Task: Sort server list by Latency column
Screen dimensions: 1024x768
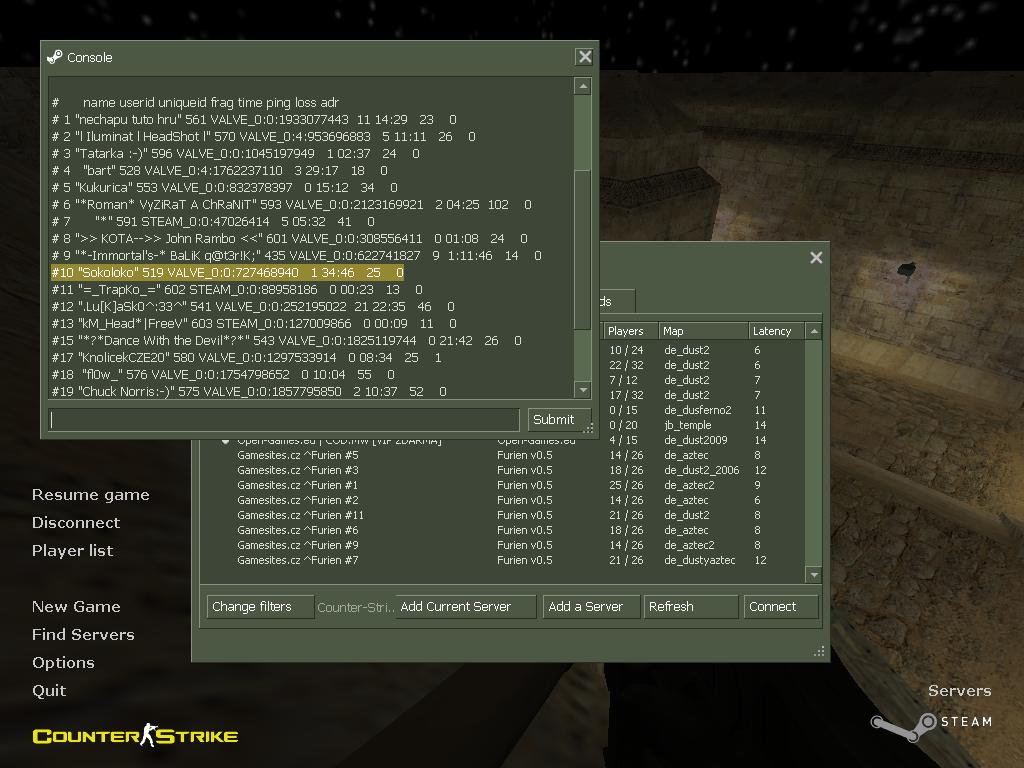Action: [776, 331]
